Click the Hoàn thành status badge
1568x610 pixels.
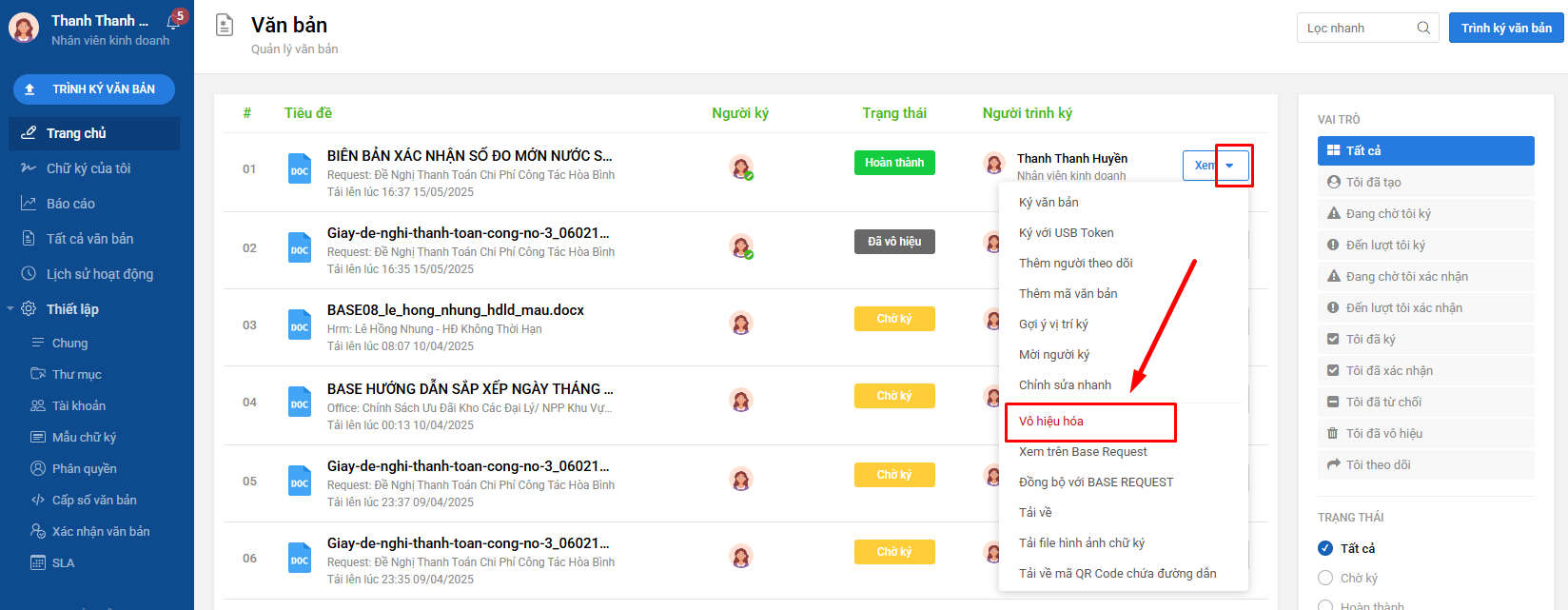[894, 163]
